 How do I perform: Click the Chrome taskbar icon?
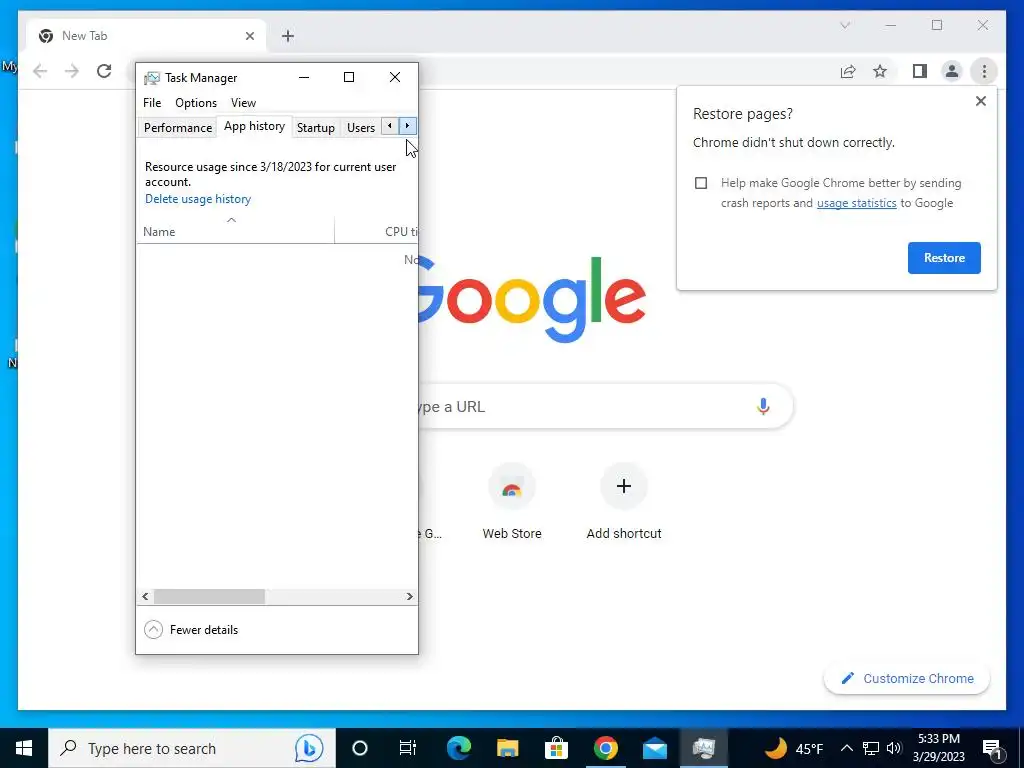(605, 748)
